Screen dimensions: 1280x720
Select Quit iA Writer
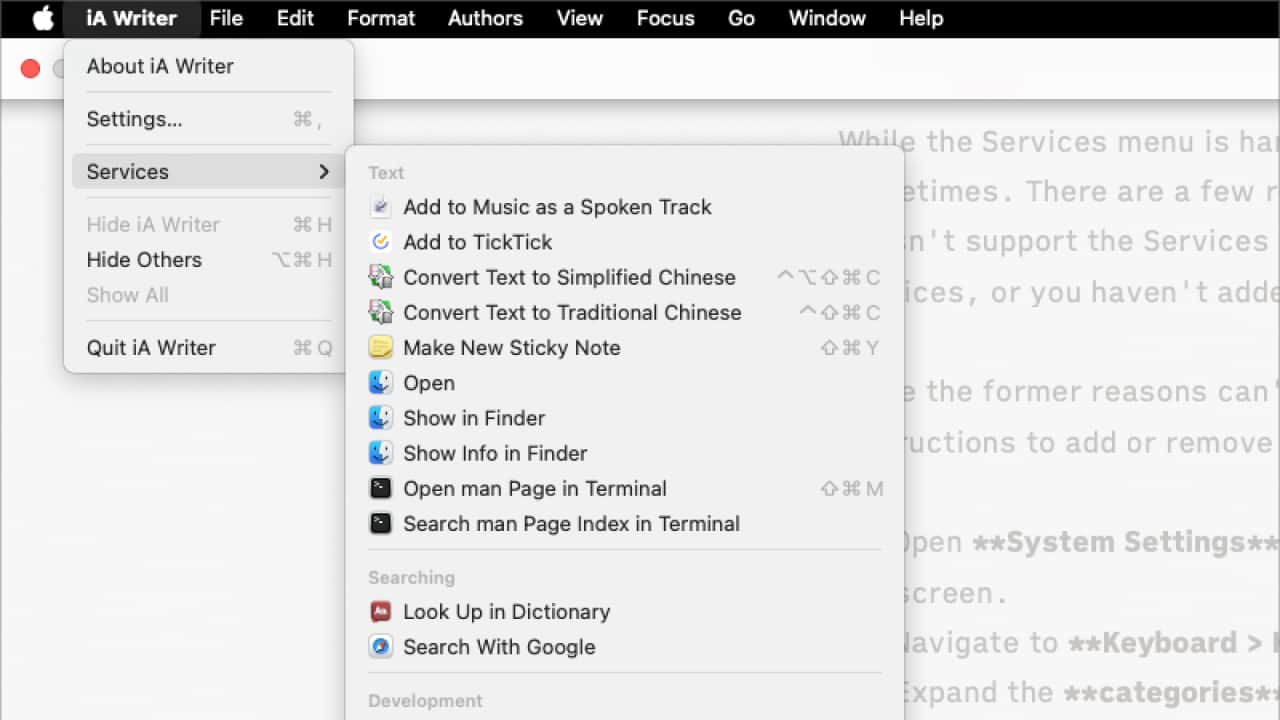tap(151, 347)
